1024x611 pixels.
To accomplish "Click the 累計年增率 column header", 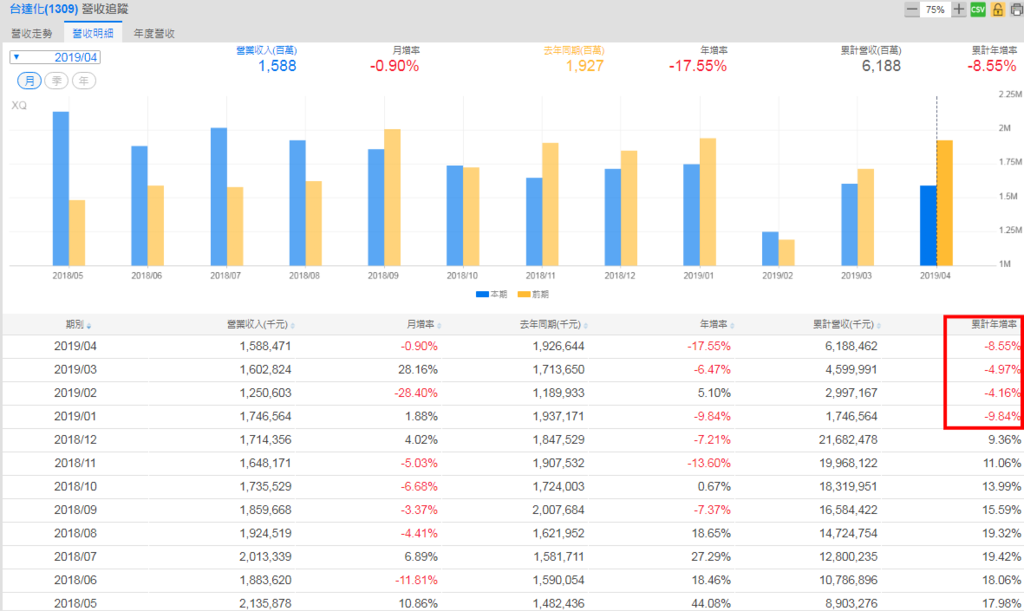I will [994, 324].
